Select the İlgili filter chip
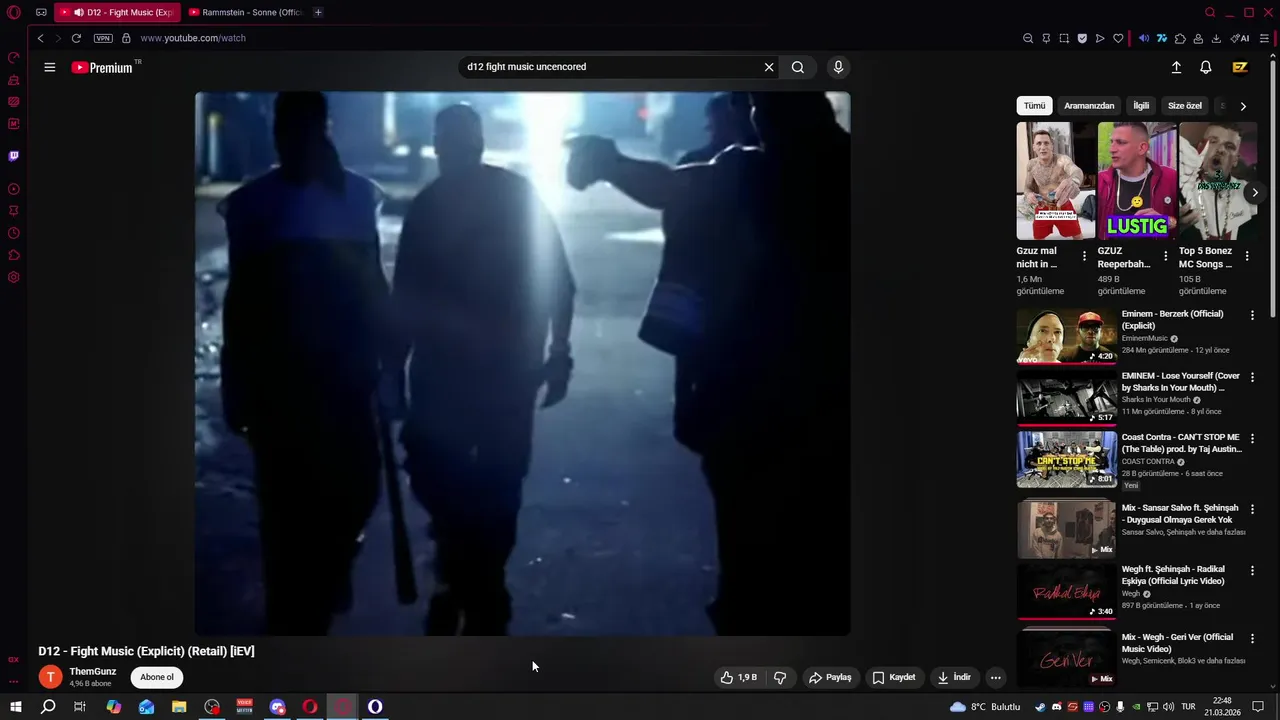The image size is (1280, 720). [1141, 105]
